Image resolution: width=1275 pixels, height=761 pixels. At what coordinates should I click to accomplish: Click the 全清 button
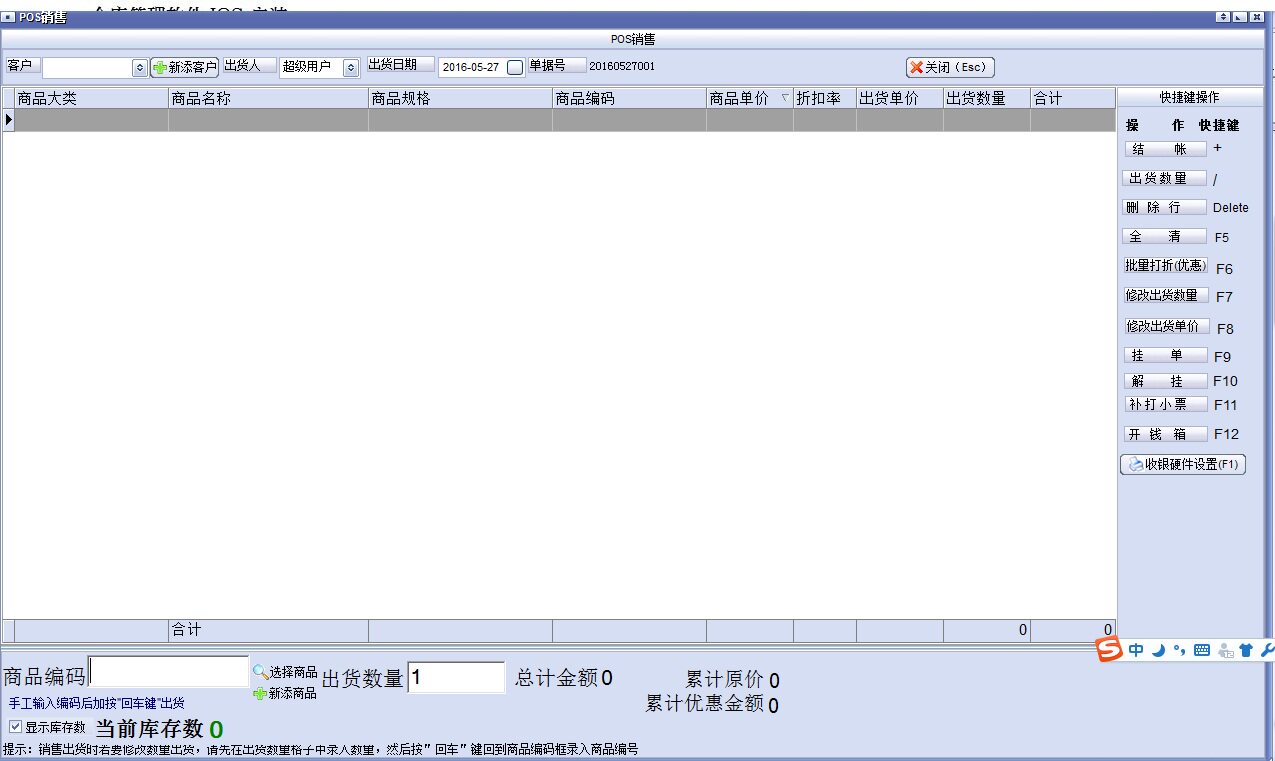click(x=1165, y=237)
